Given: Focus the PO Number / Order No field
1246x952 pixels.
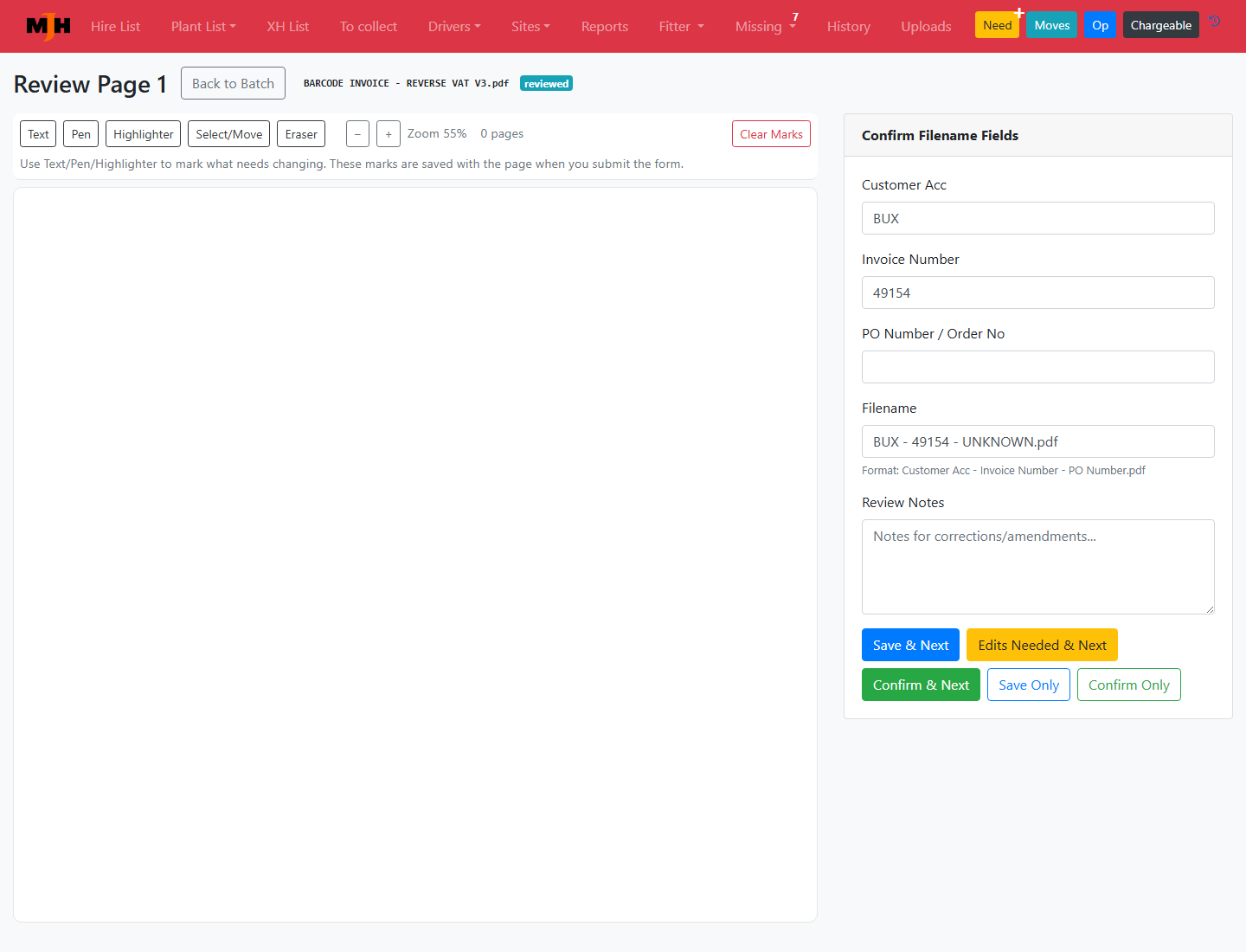Looking at the screenshot, I should pyautogui.click(x=1038, y=367).
